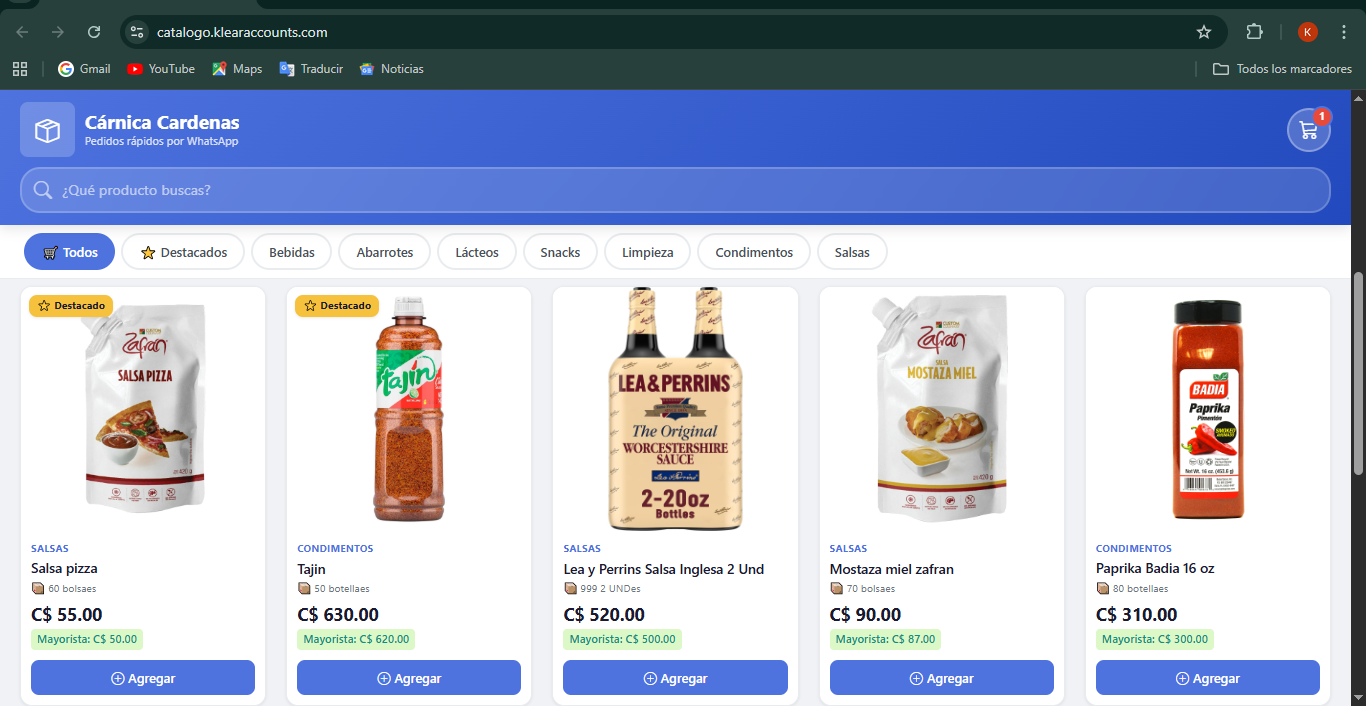Bookmark page with star icon
The width and height of the screenshot is (1366, 706).
click(1204, 32)
